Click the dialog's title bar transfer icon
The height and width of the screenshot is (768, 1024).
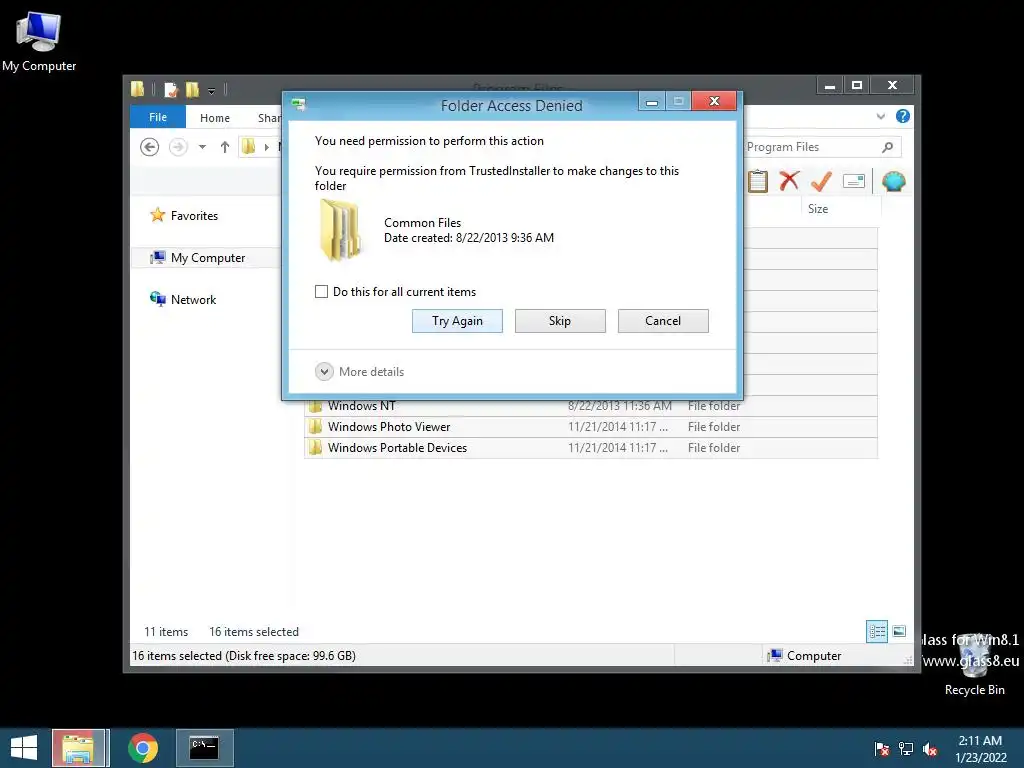(x=299, y=104)
